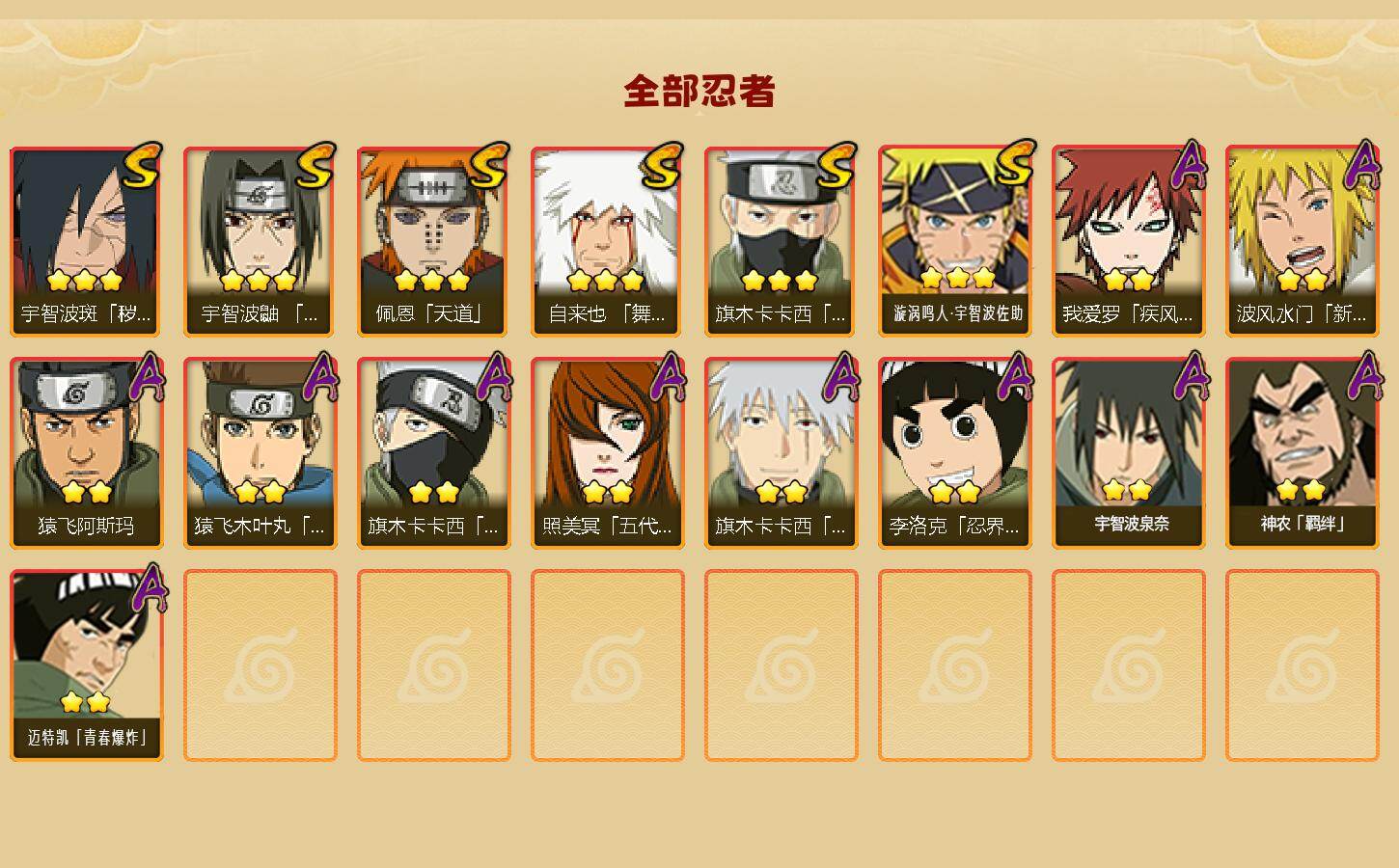Image resolution: width=1399 pixels, height=868 pixels.
Task: Choose the 猿飞阿斯玛 character card
Action: coord(87,453)
